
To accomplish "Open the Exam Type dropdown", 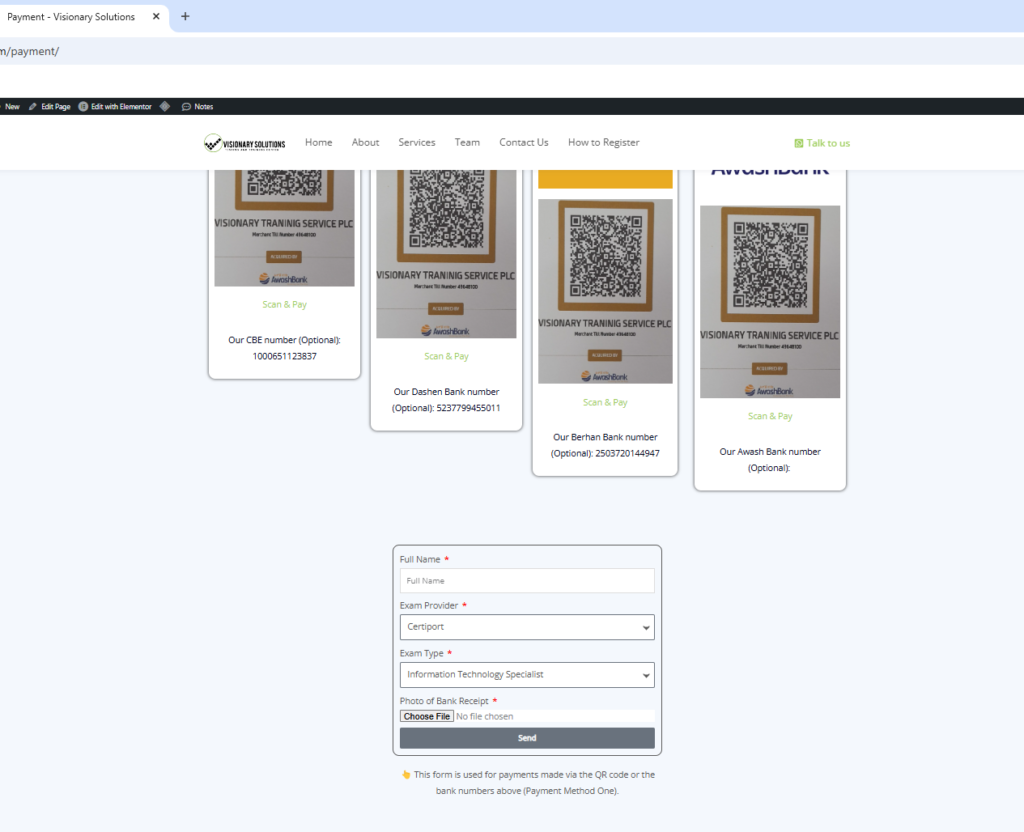I will 527,675.
